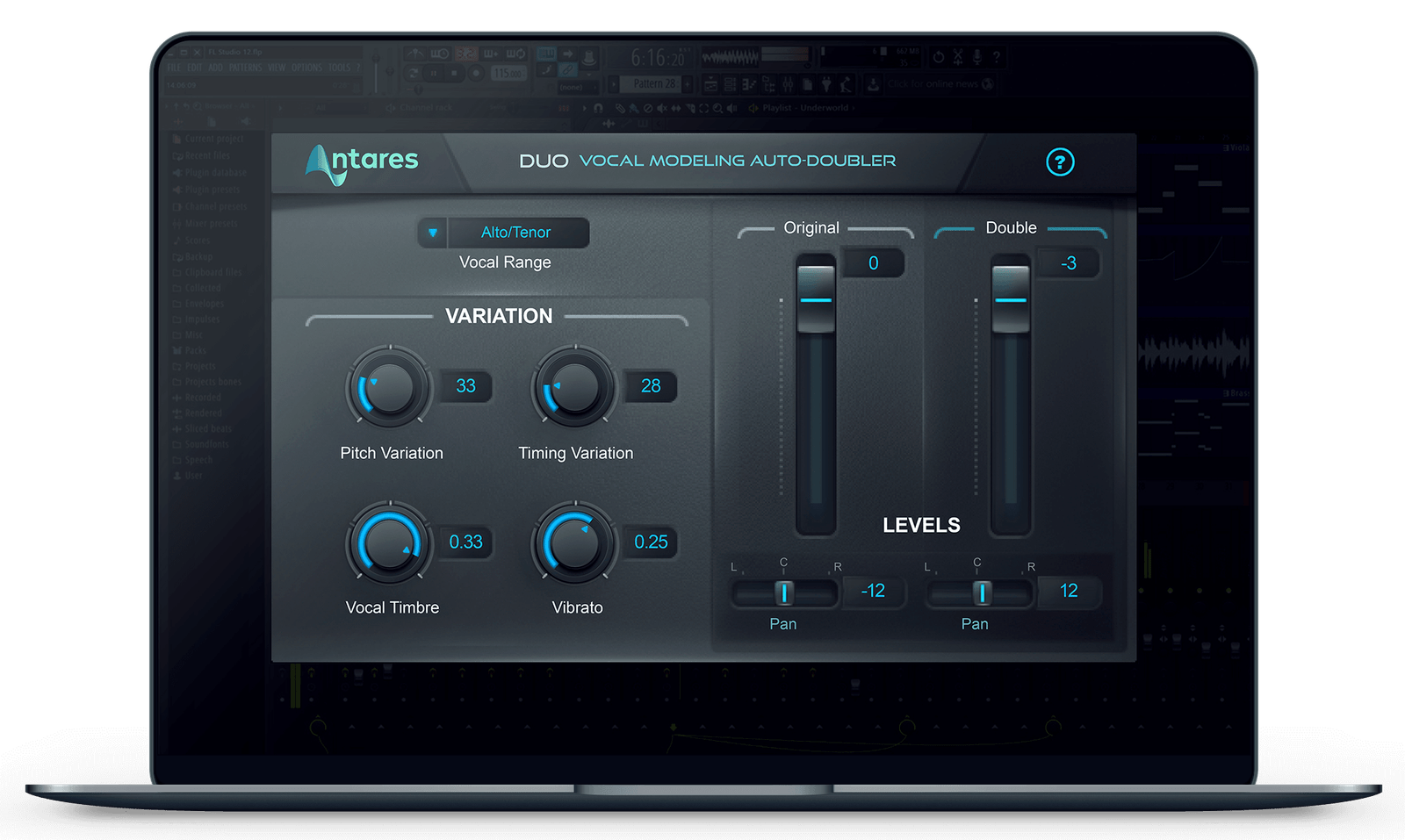
Task: Toggle the pause button in the transport bar
Action: coord(432,74)
